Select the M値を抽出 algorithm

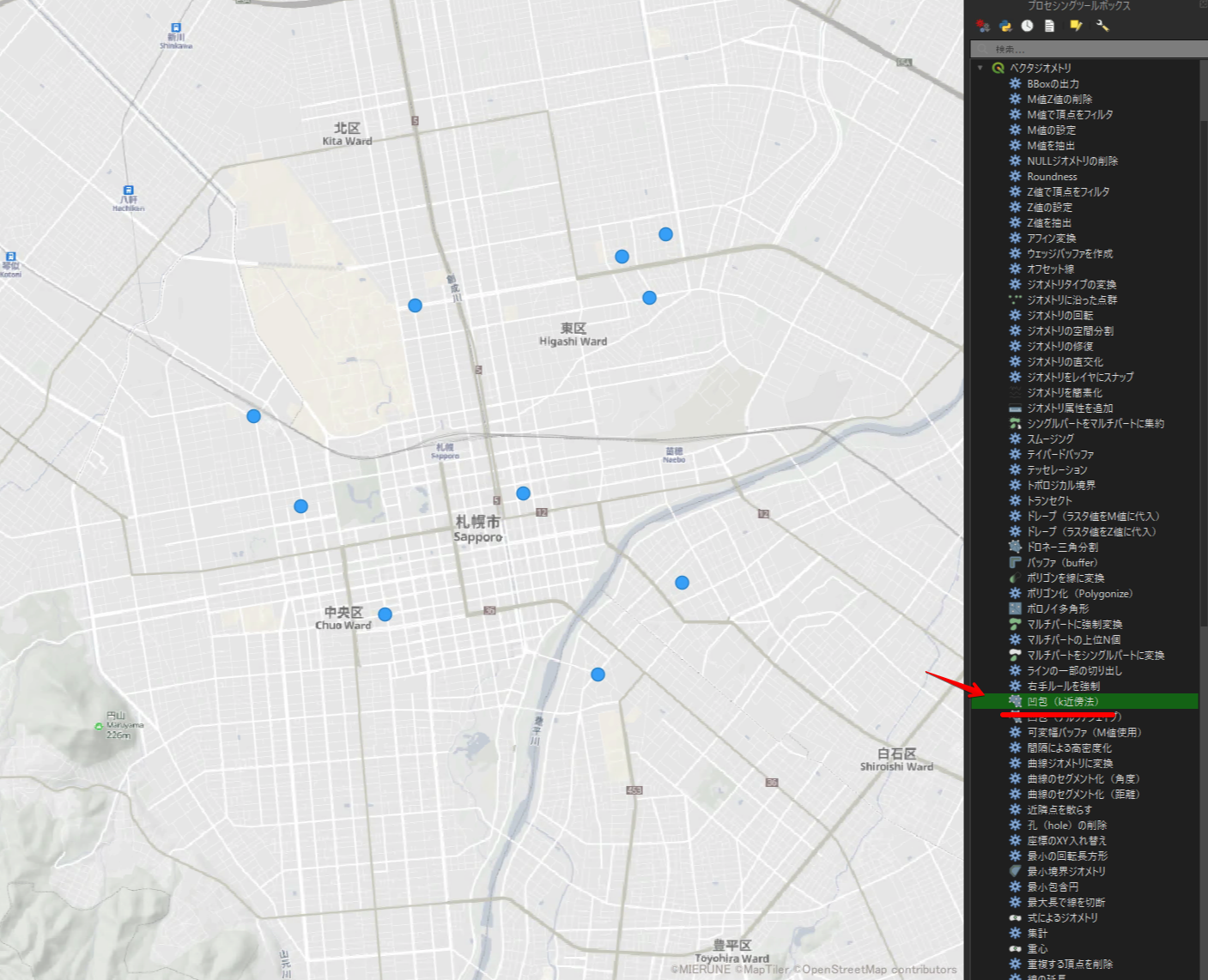click(1051, 145)
